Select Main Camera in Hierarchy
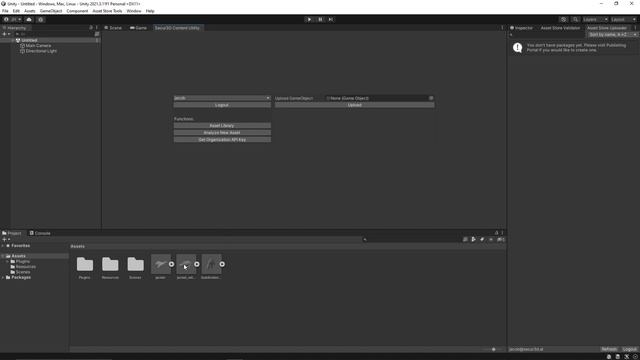The width and height of the screenshot is (640, 360). click(x=38, y=46)
